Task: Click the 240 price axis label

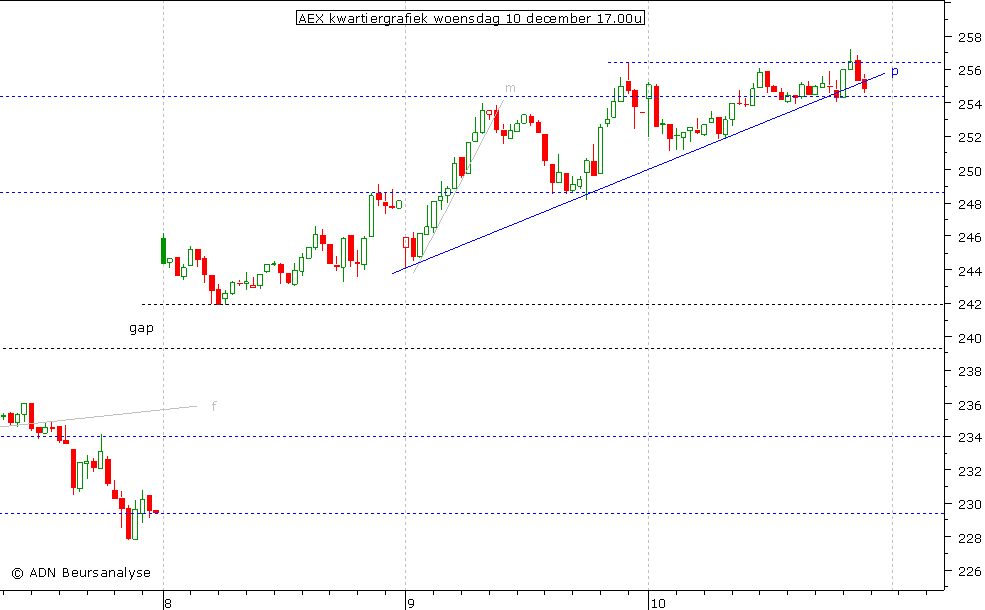Action: coord(969,338)
